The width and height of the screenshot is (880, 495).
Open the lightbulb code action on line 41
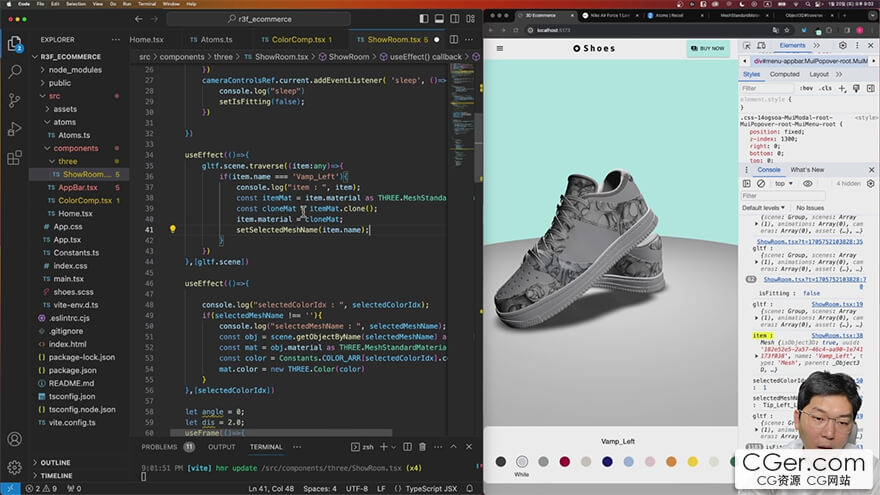click(x=173, y=229)
